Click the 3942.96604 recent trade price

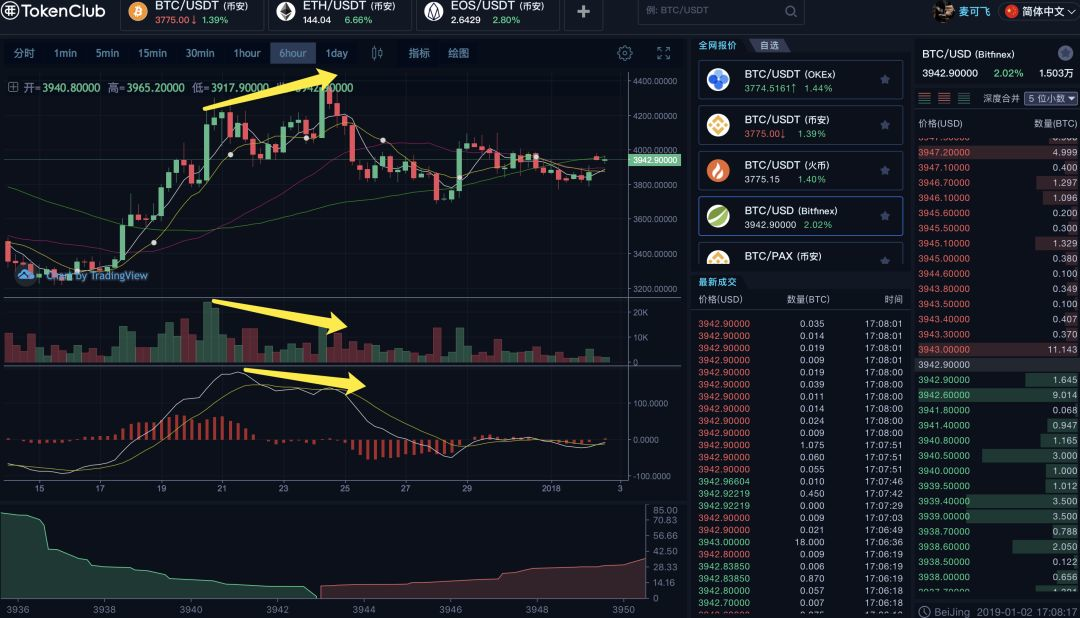(x=724, y=482)
